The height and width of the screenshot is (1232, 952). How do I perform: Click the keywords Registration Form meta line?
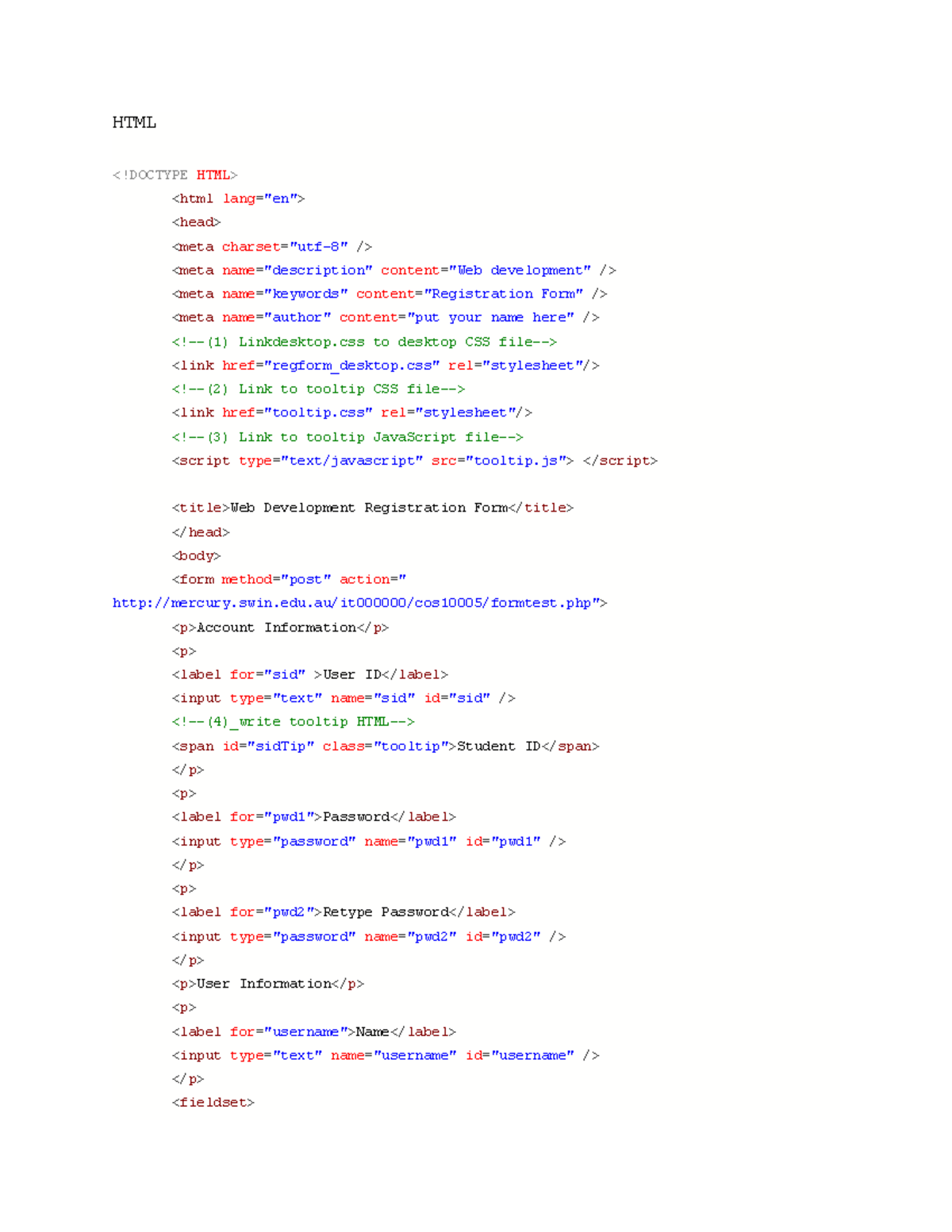click(389, 294)
